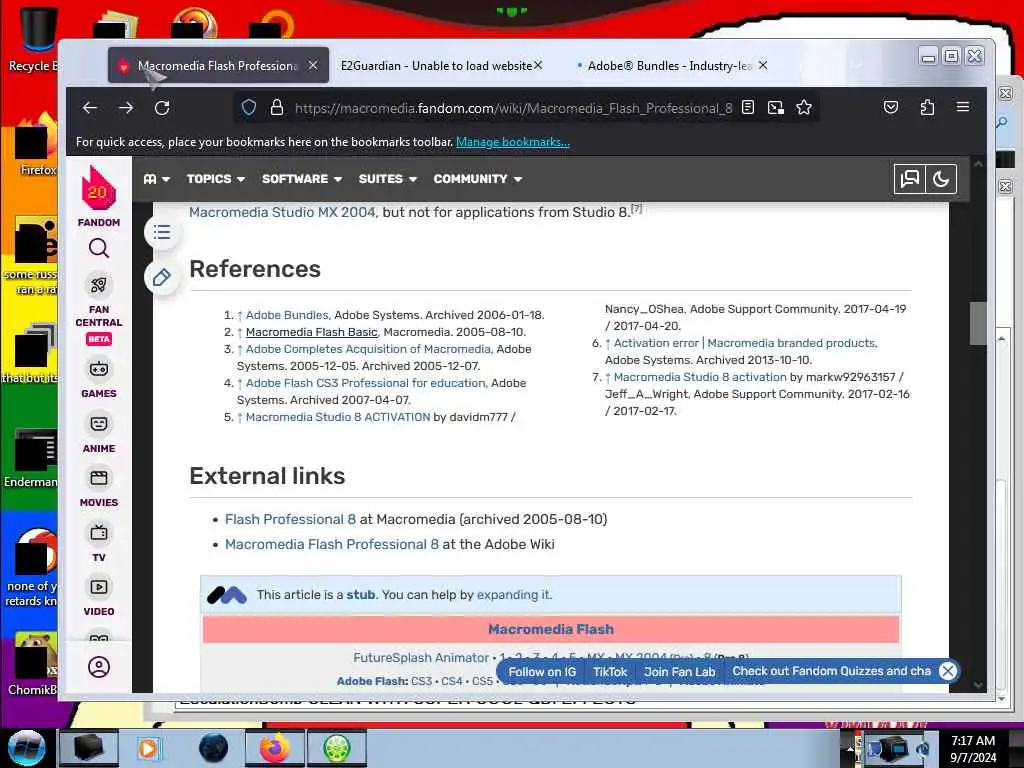
Task: Open wiki discussions chat icon
Action: pos(909,179)
